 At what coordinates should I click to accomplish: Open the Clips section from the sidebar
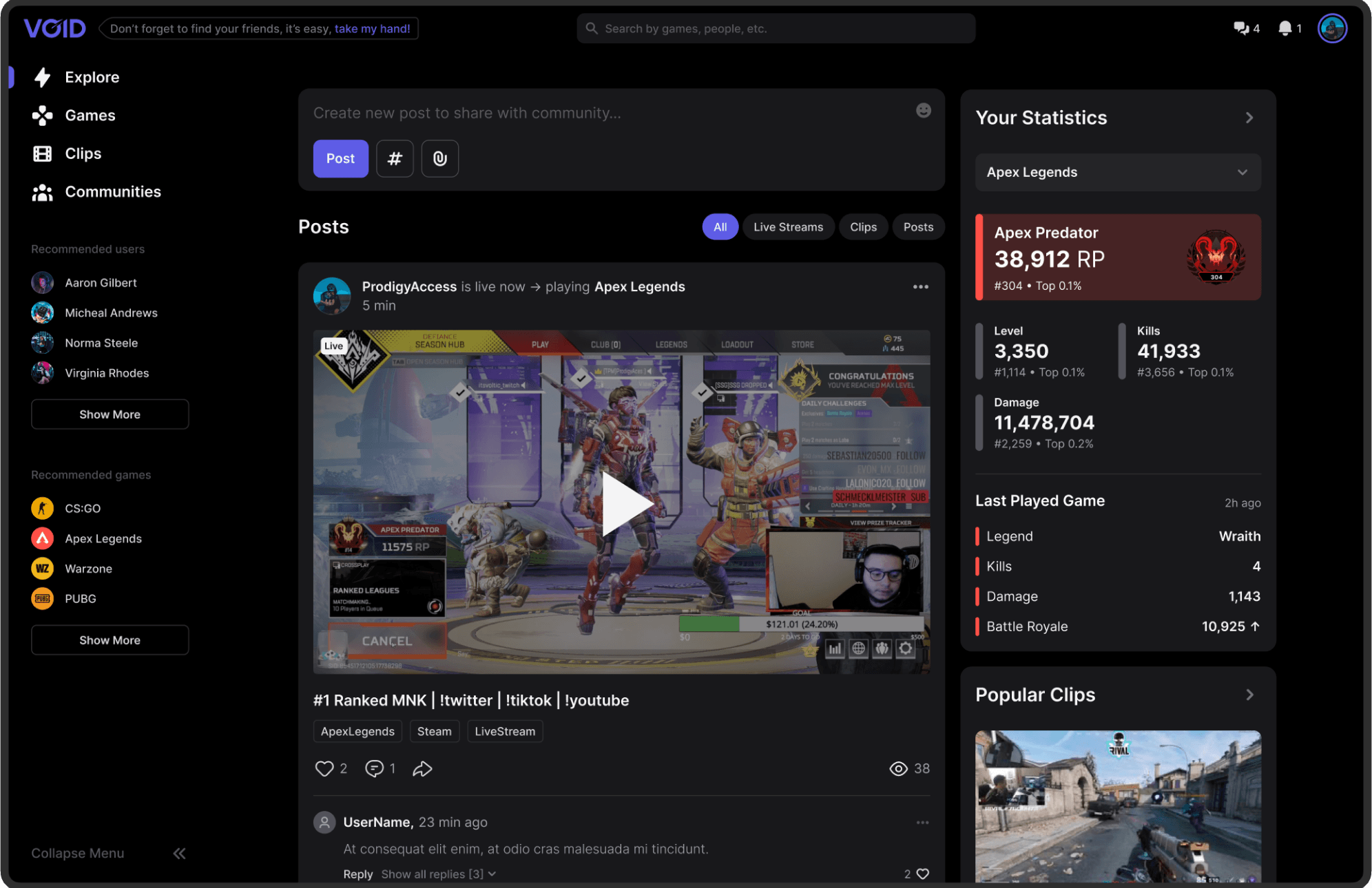(83, 154)
